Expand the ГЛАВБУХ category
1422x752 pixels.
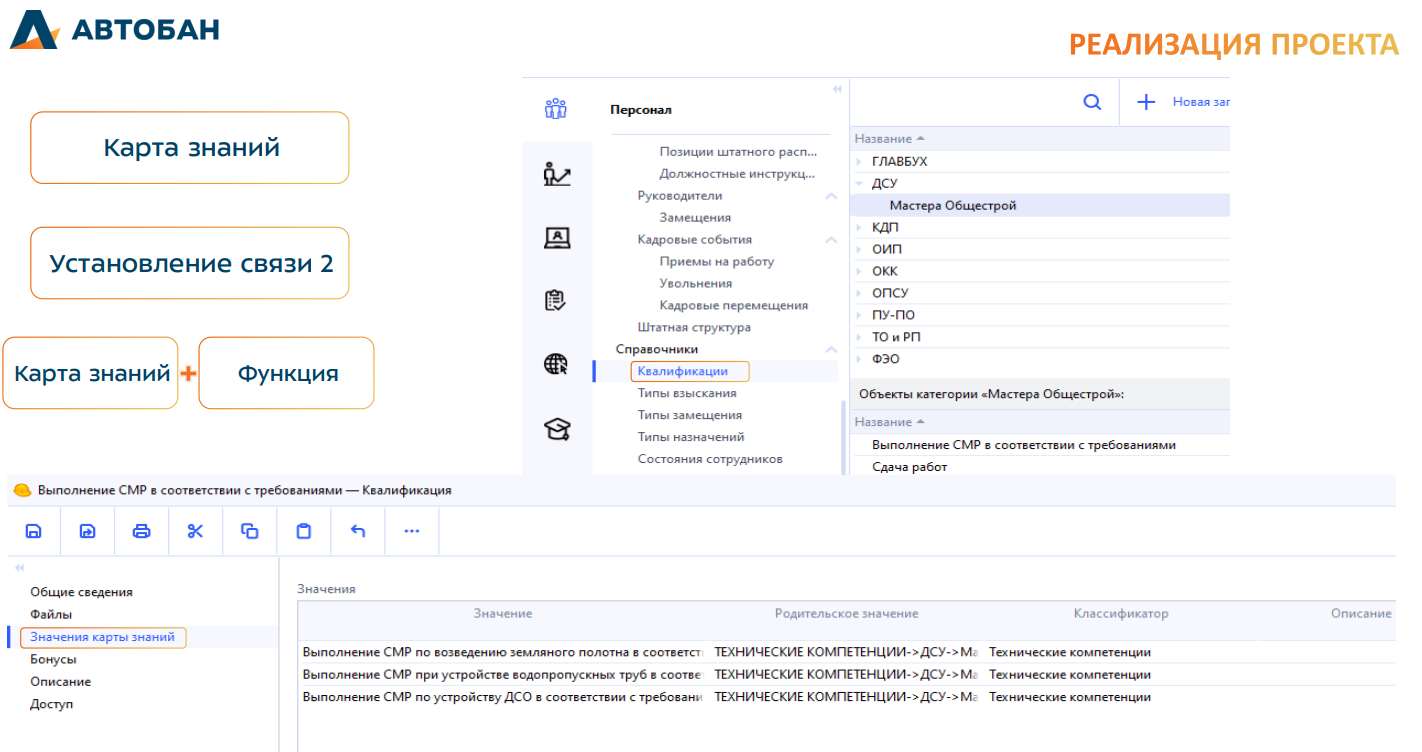point(859,162)
